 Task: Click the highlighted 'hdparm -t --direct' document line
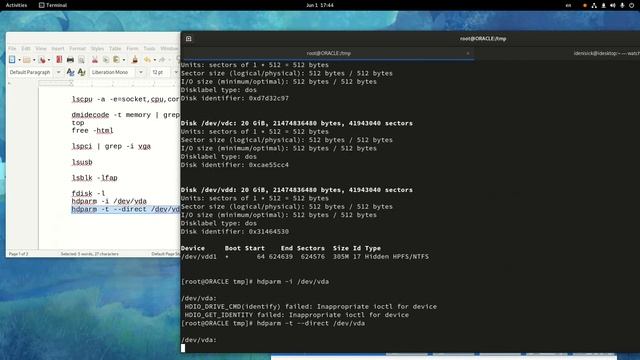point(126,209)
